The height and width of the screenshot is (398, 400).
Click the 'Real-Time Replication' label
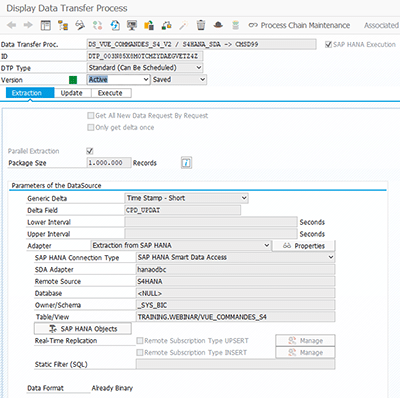click(66, 341)
